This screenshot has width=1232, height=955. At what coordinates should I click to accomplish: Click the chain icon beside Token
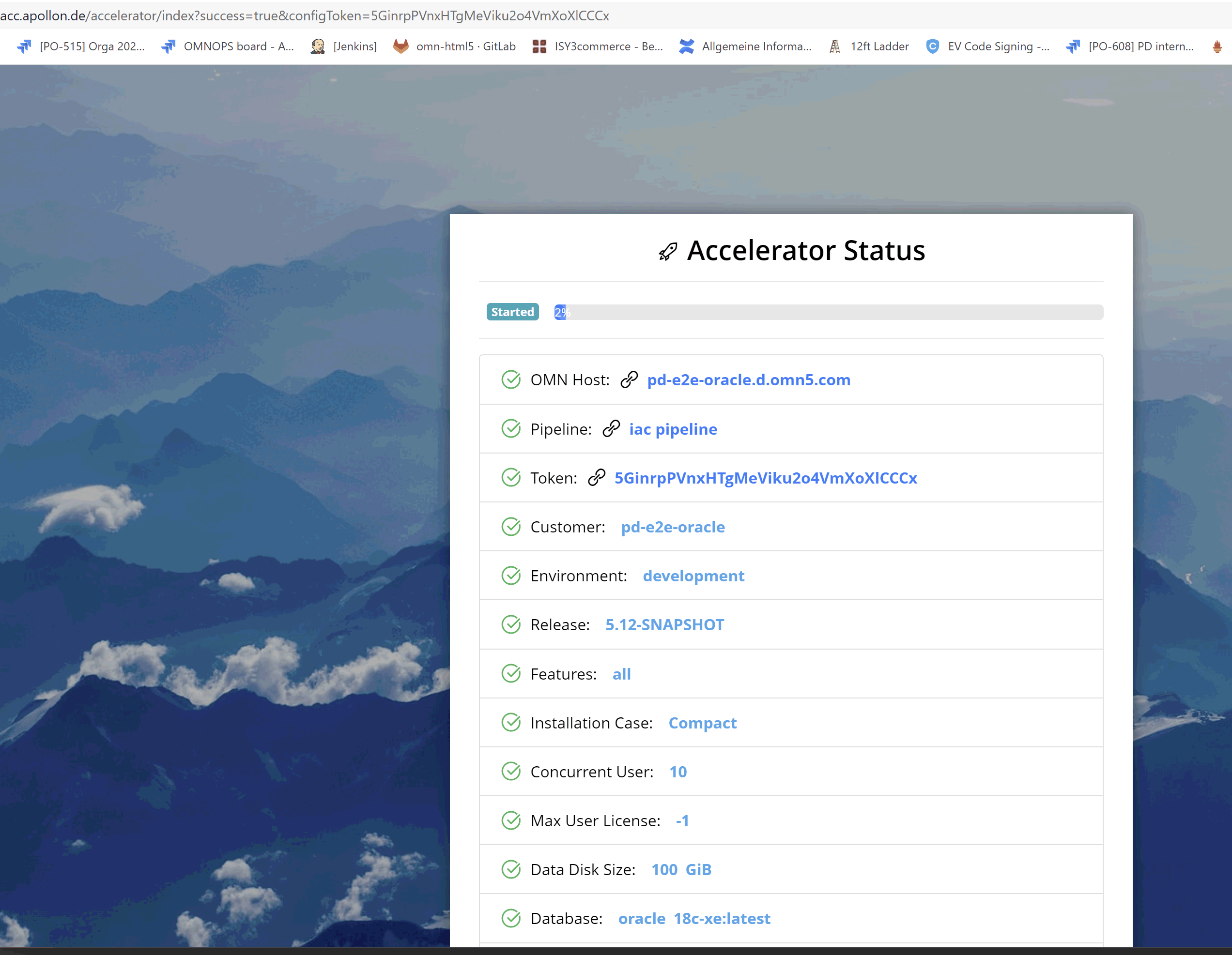(x=596, y=478)
